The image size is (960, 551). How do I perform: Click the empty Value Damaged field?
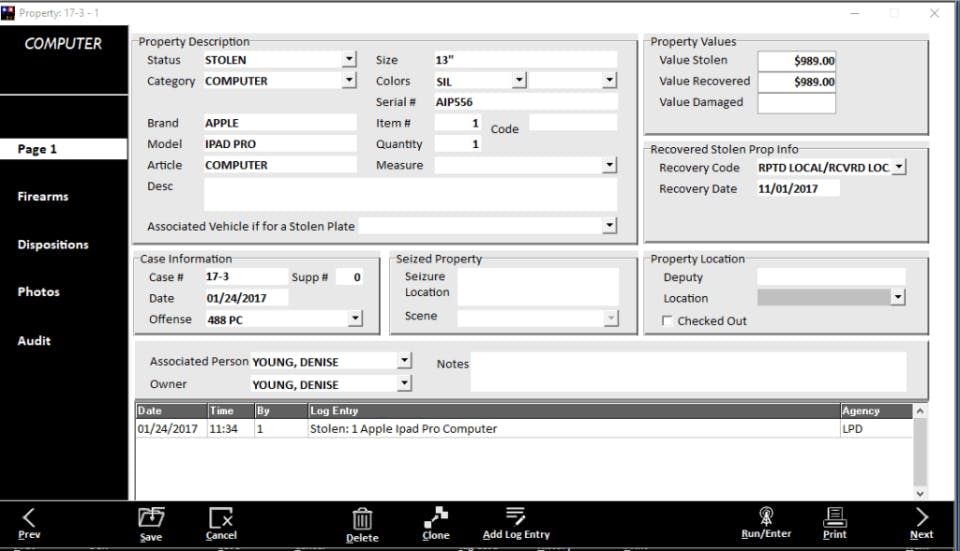coord(797,103)
